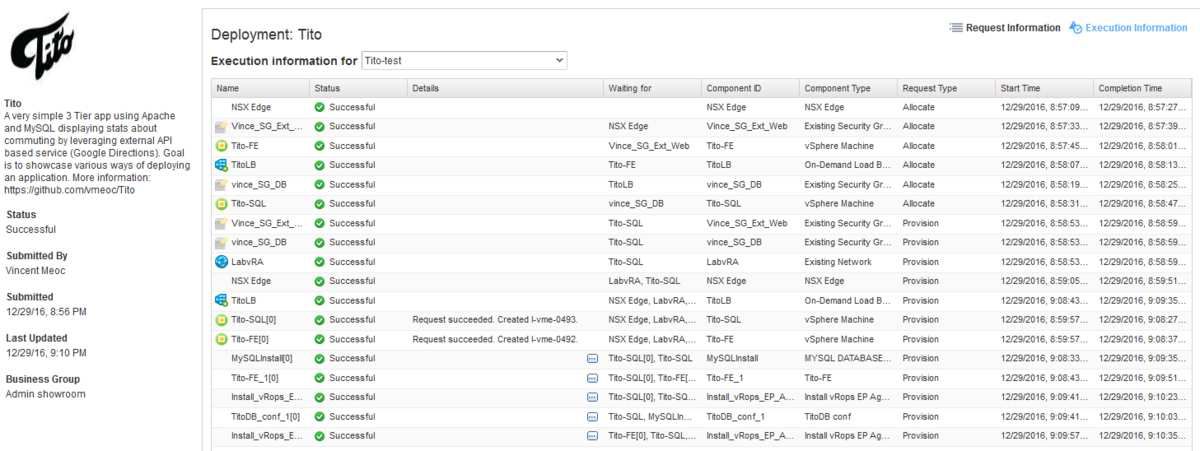The height and width of the screenshot is (451, 1200).
Task: Click the vSphere machine icon for Tito-FE
Action: click(x=221, y=146)
